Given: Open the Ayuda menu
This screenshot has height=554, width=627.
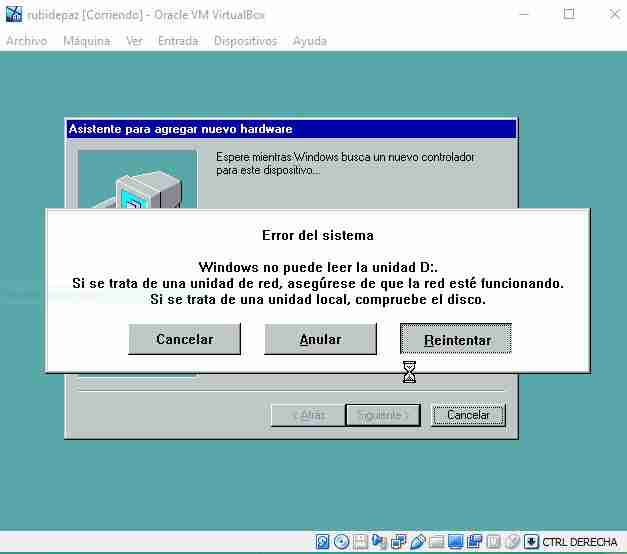Looking at the screenshot, I should pyautogui.click(x=310, y=41).
